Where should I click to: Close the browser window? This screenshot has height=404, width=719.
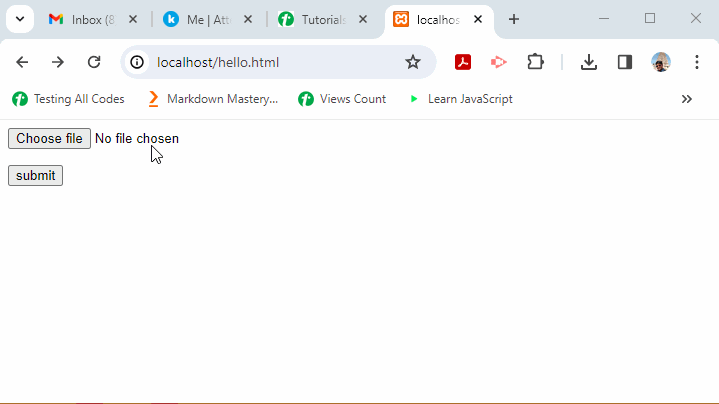[x=696, y=19]
